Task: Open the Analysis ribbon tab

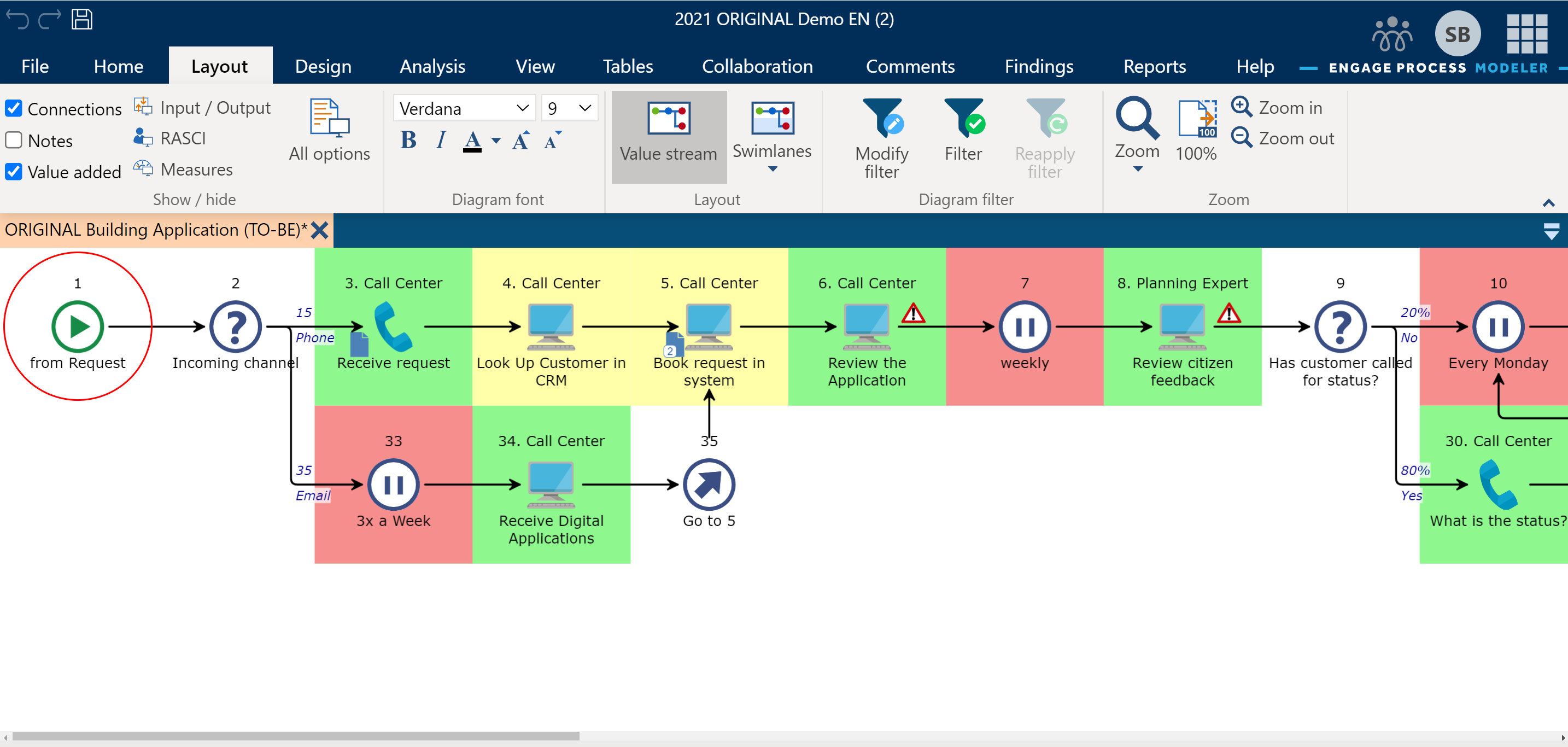Action: point(433,66)
